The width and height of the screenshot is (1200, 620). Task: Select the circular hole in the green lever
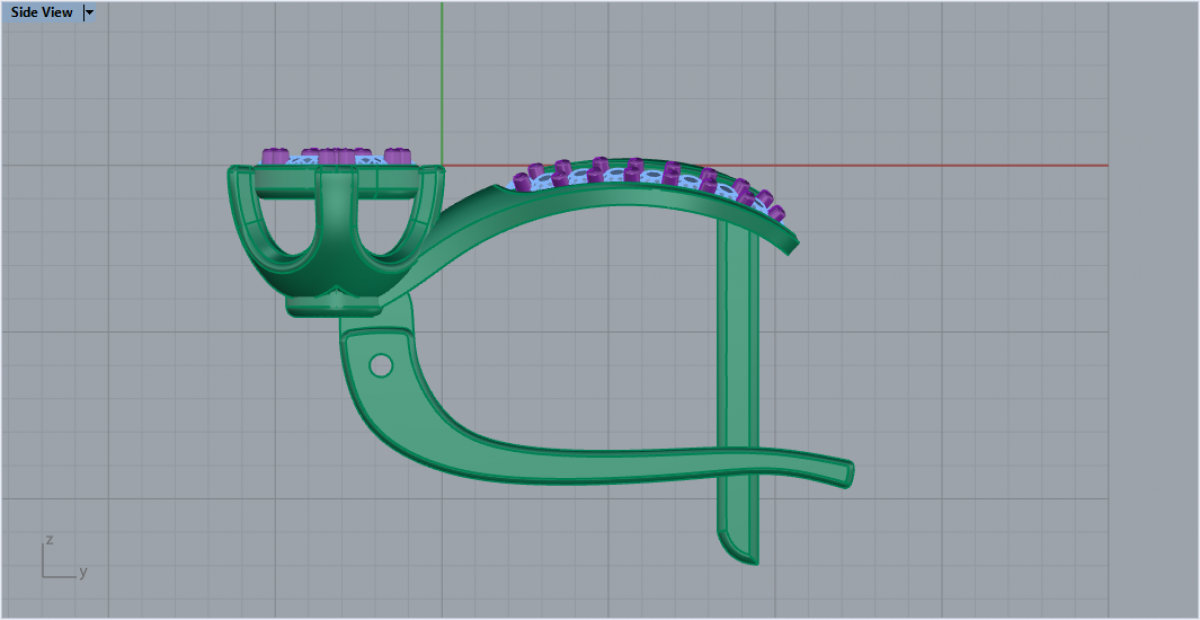pos(380,365)
